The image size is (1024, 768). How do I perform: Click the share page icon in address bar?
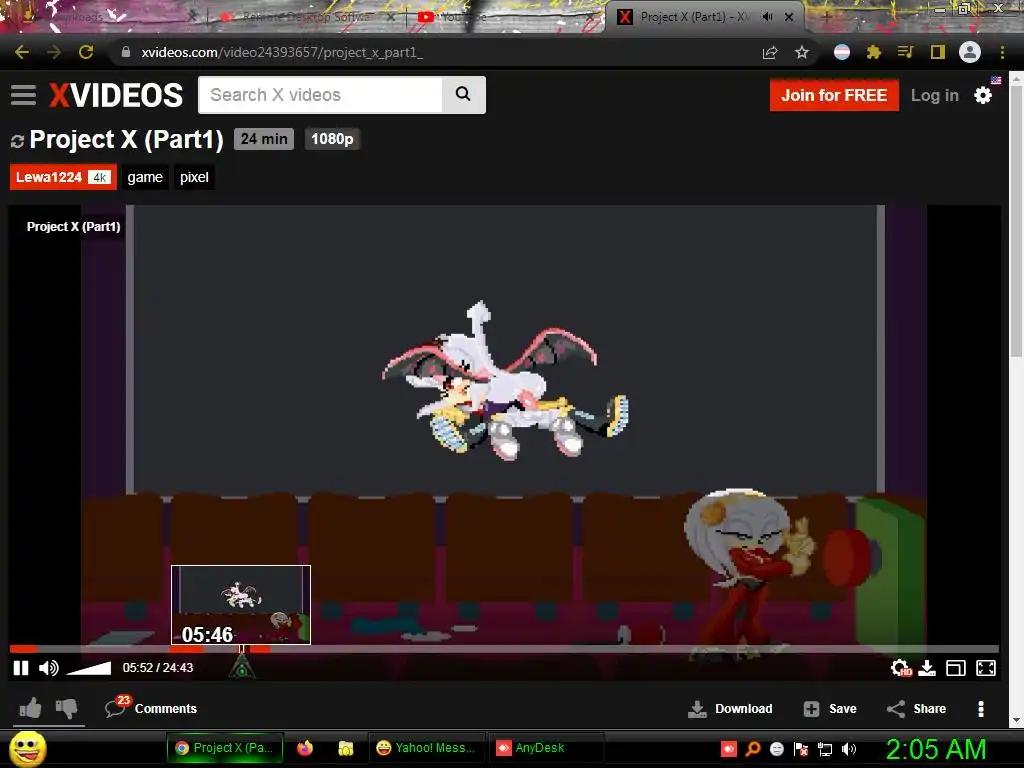(770, 52)
